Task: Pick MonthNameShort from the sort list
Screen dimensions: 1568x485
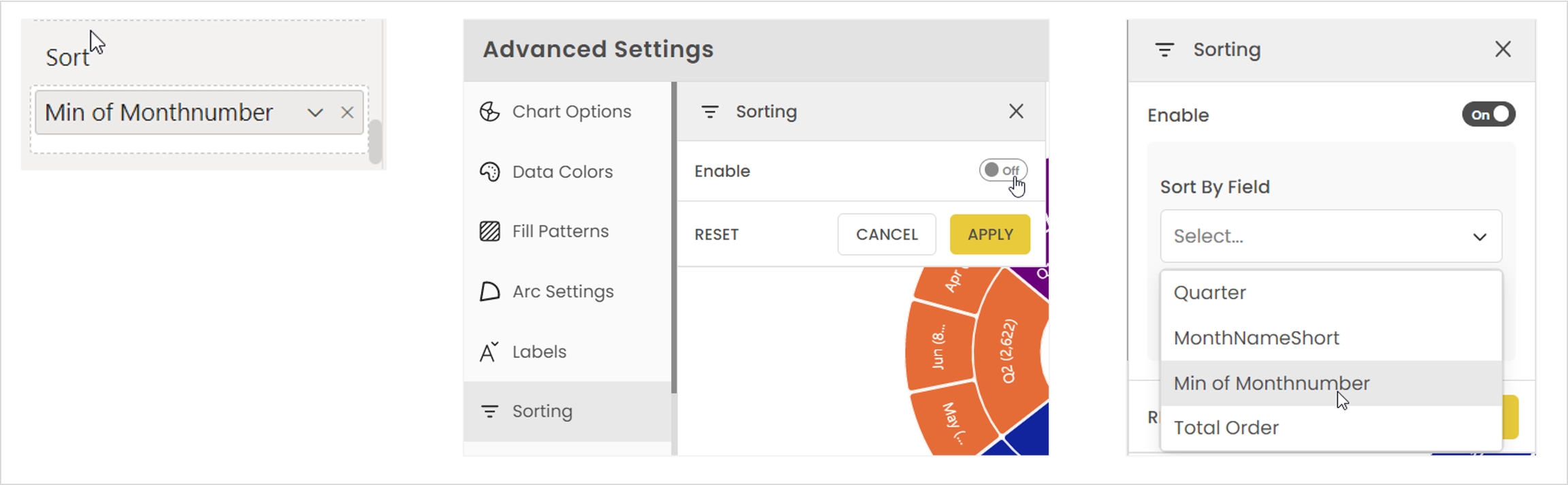Action: coord(1256,338)
